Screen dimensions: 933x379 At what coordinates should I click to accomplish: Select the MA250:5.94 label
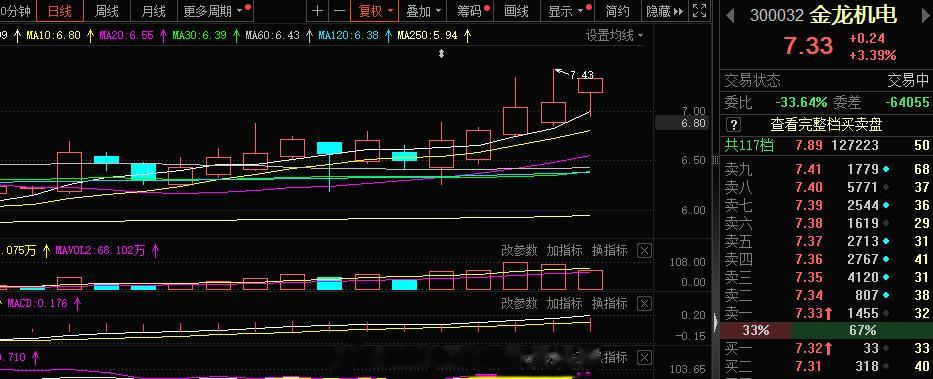tap(427, 36)
